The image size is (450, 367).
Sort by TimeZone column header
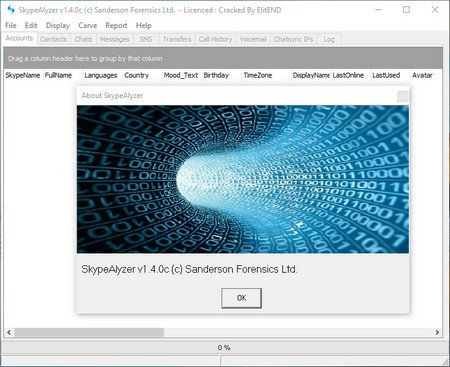click(266, 75)
